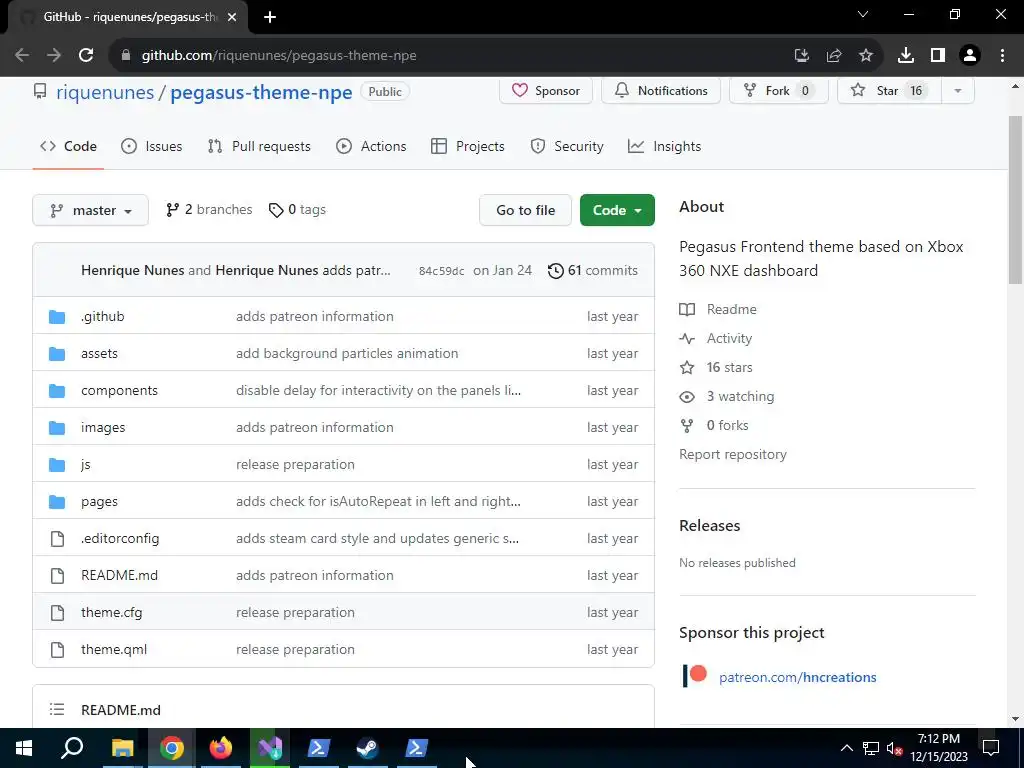Viewport: 1024px width, 768px height.
Task: Toggle the Chrome side panel icon
Action: click(938, 56)
